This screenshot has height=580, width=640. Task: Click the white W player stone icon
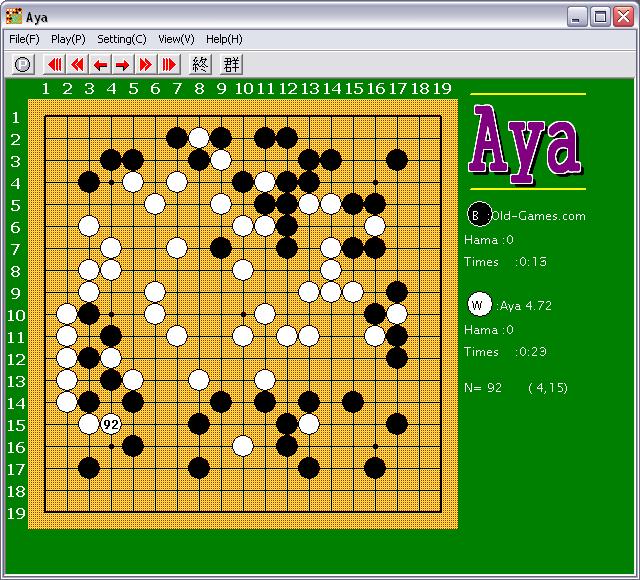point(479,304)
